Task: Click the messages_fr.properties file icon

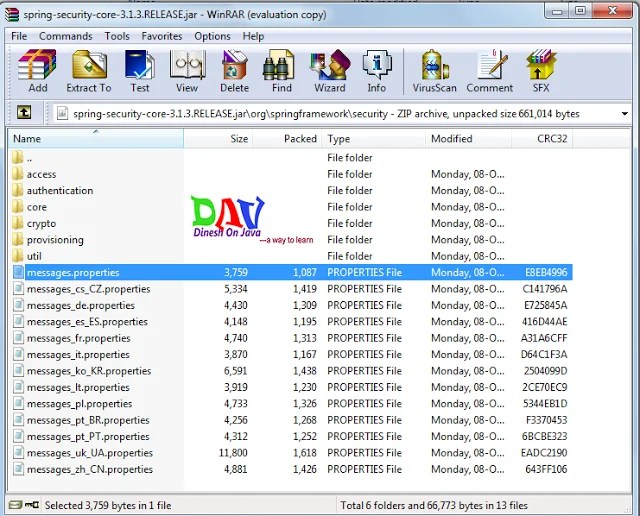Action: tap(18, 338)
